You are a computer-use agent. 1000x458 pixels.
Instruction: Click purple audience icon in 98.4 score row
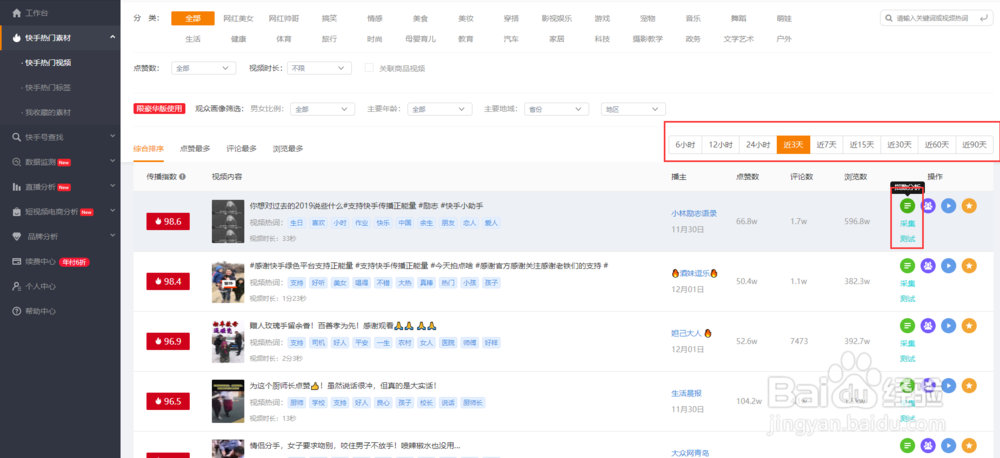tap(928, 265)
